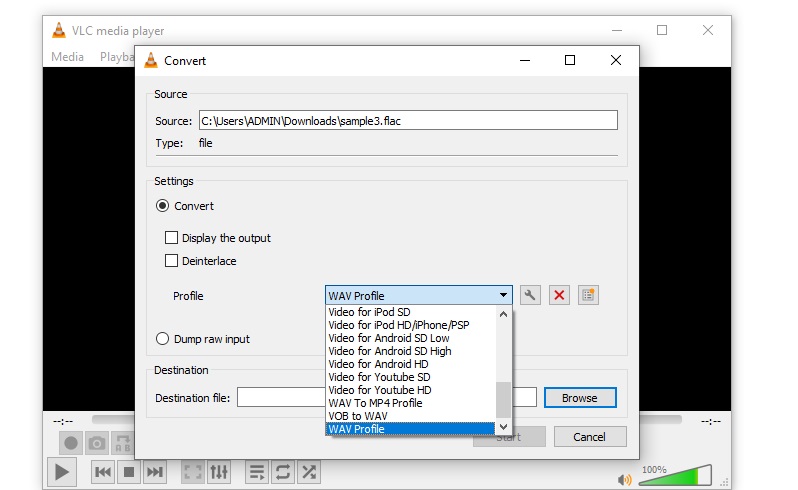Adjust the volume slider at 100%
The height and width of the screenshot is (490, 798).
tap(675, 475)
